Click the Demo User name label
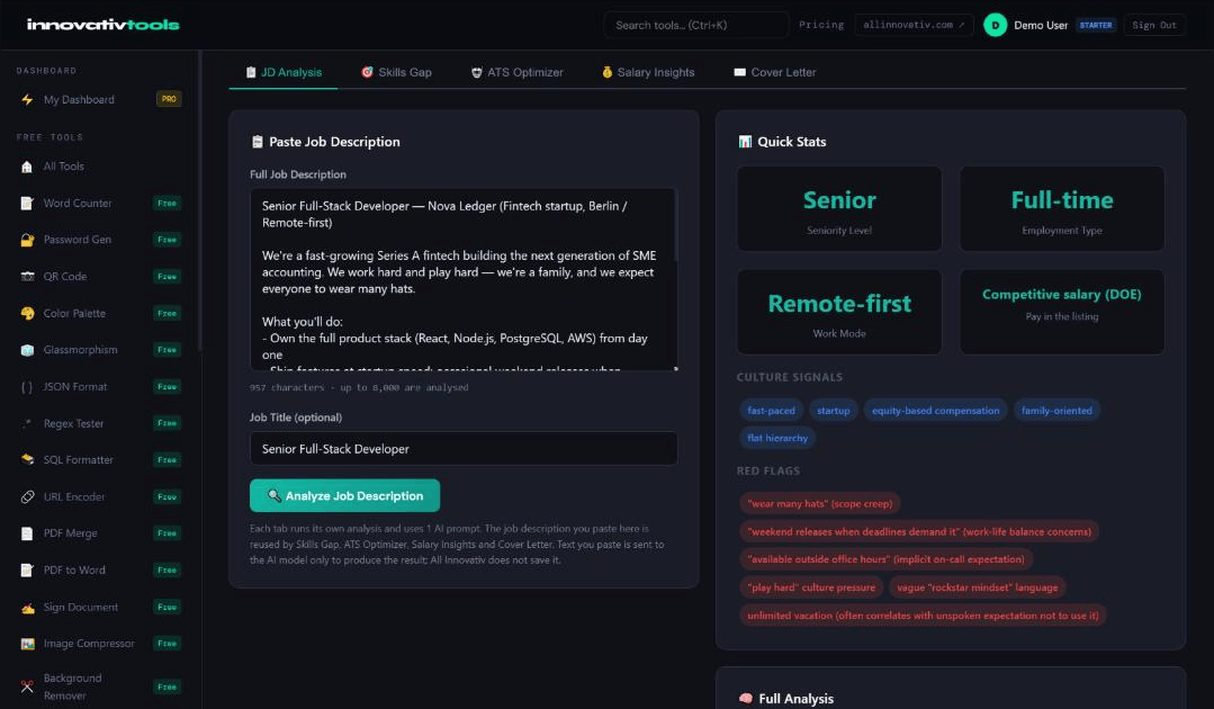1214x709 pixels. pos(1041,25)
